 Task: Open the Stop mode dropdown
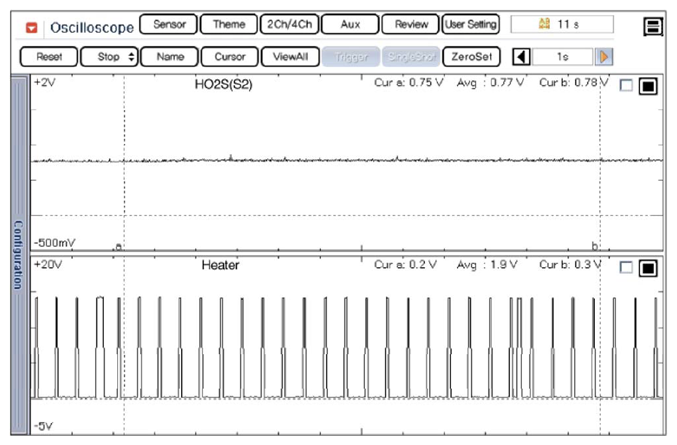(108, 58)
